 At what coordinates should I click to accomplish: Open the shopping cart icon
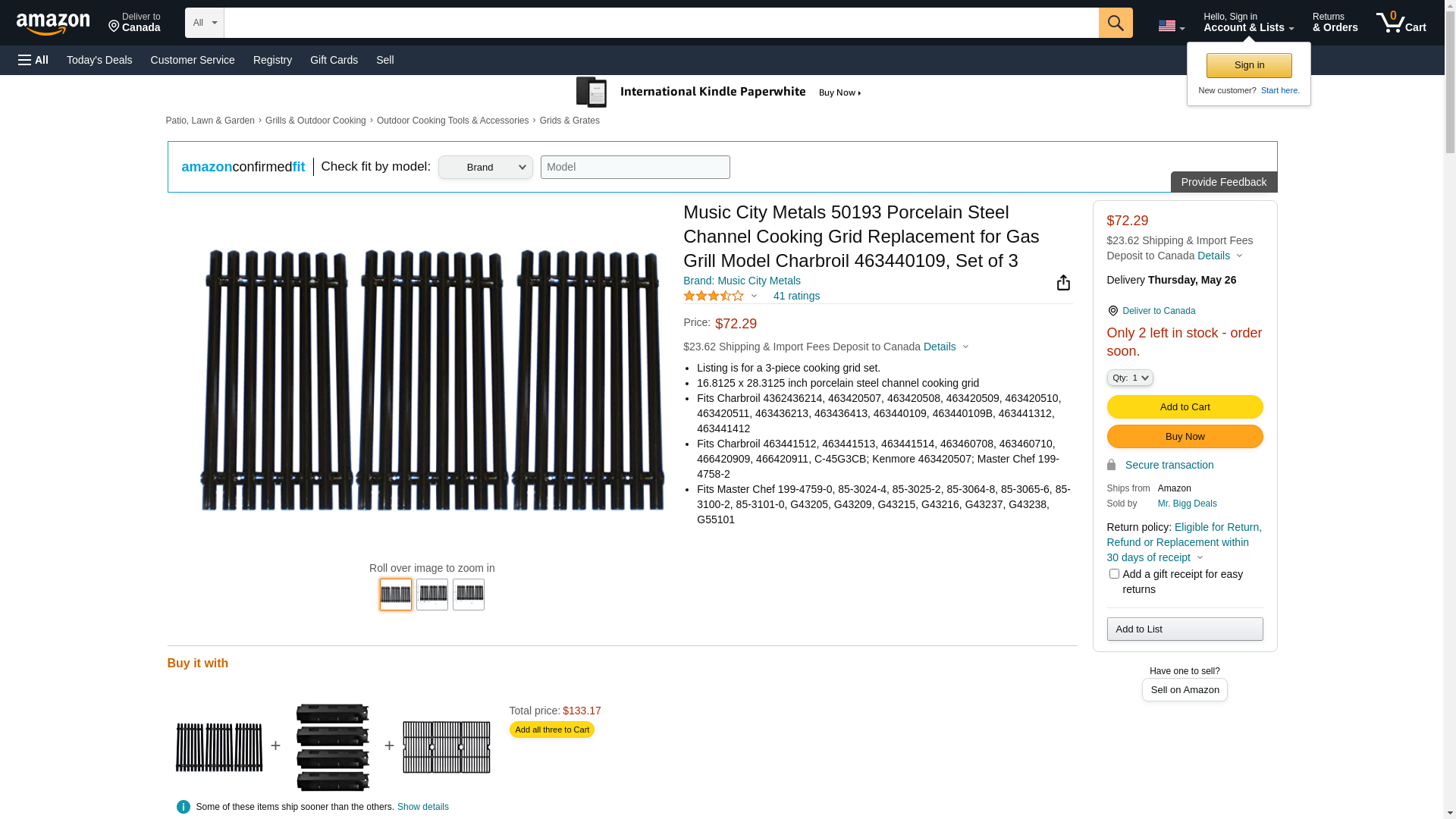coord(1401,23)
